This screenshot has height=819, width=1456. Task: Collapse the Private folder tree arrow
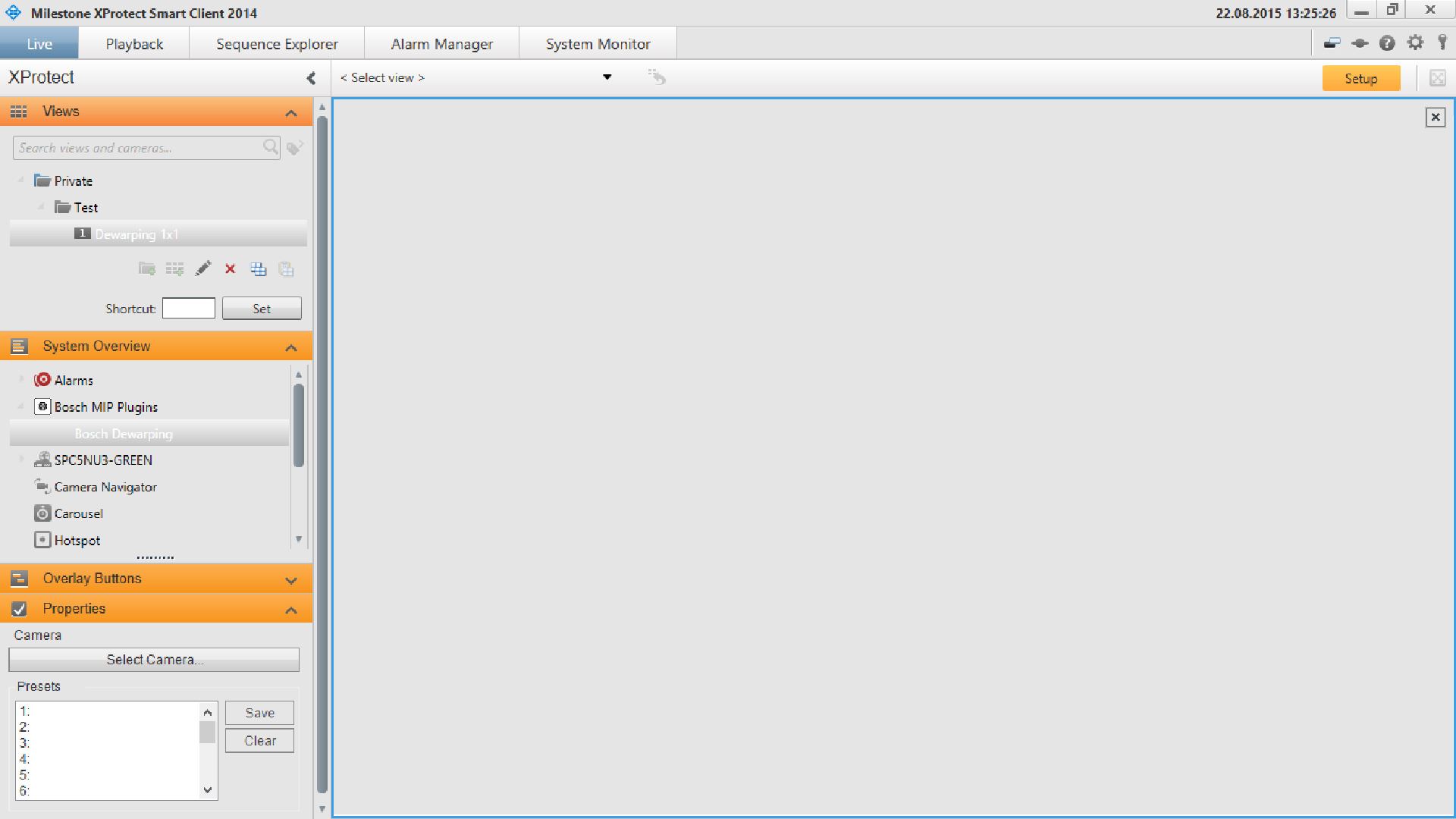point(21,180)
